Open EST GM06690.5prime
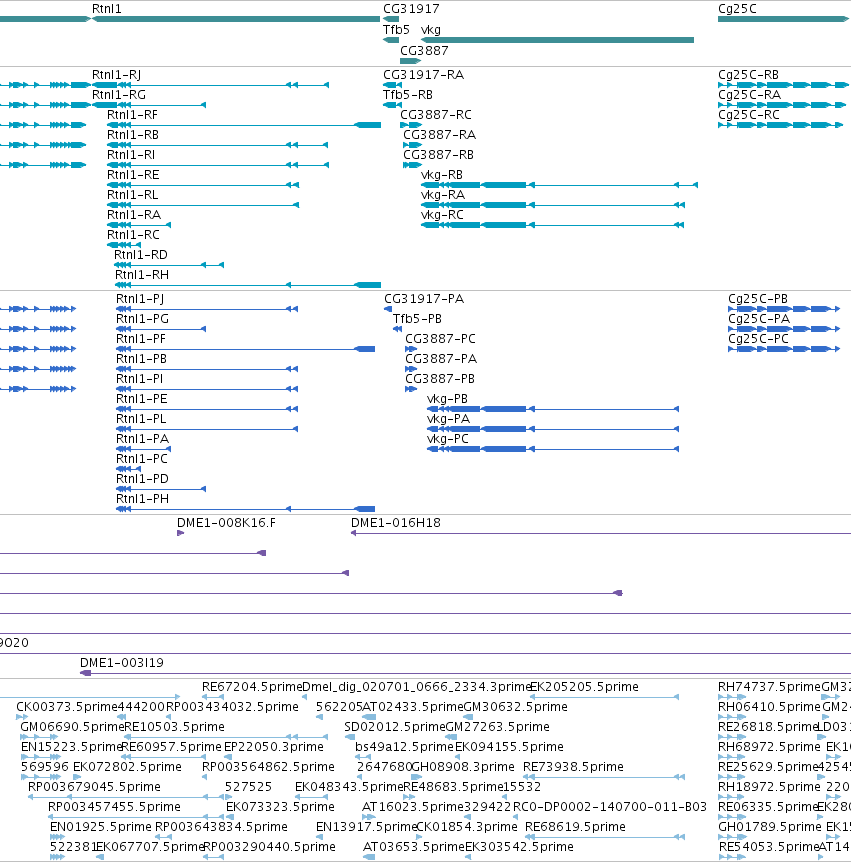This screenshot has width=851, height=862. point(72,727)
